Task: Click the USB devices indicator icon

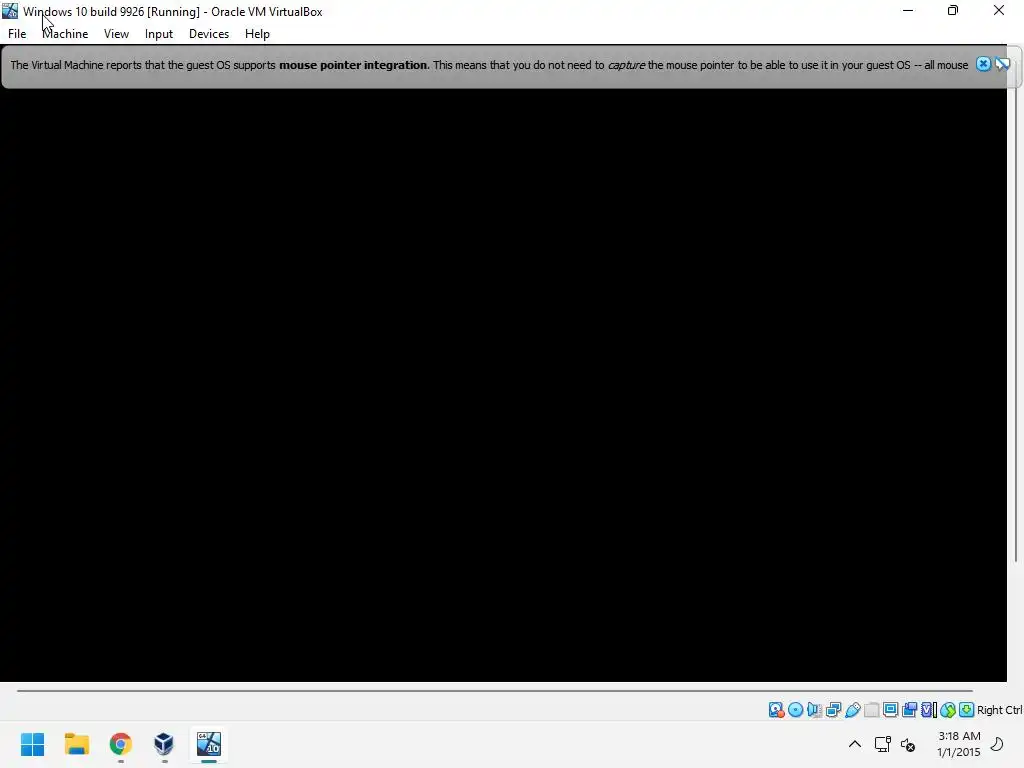Action: click(x=852, y=710)
